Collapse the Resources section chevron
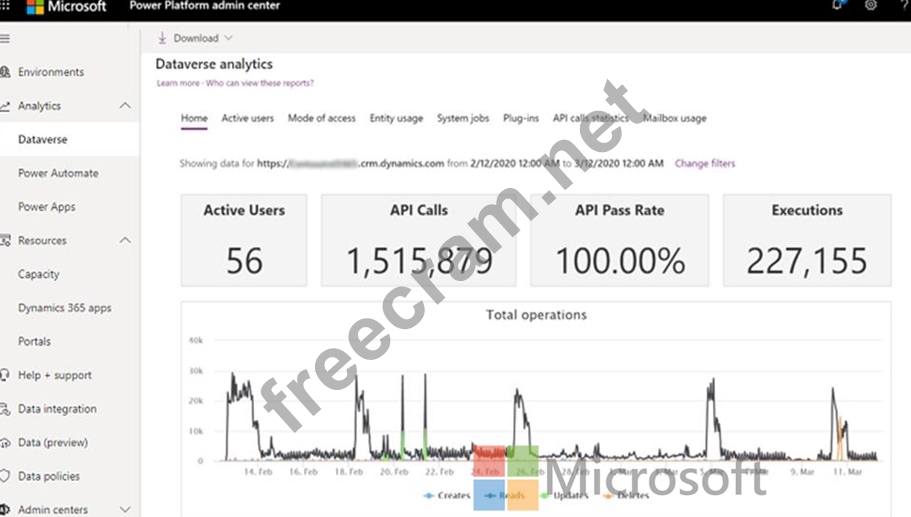The width and height of the screenshot is (911, 517). (125, 240)
